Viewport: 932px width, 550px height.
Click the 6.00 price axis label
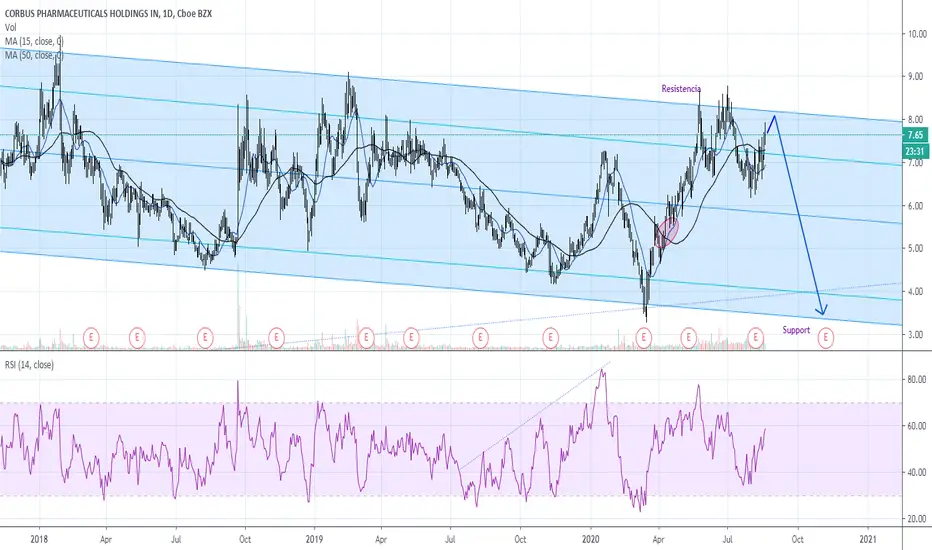pyautogui.click(x=915, y=206)
